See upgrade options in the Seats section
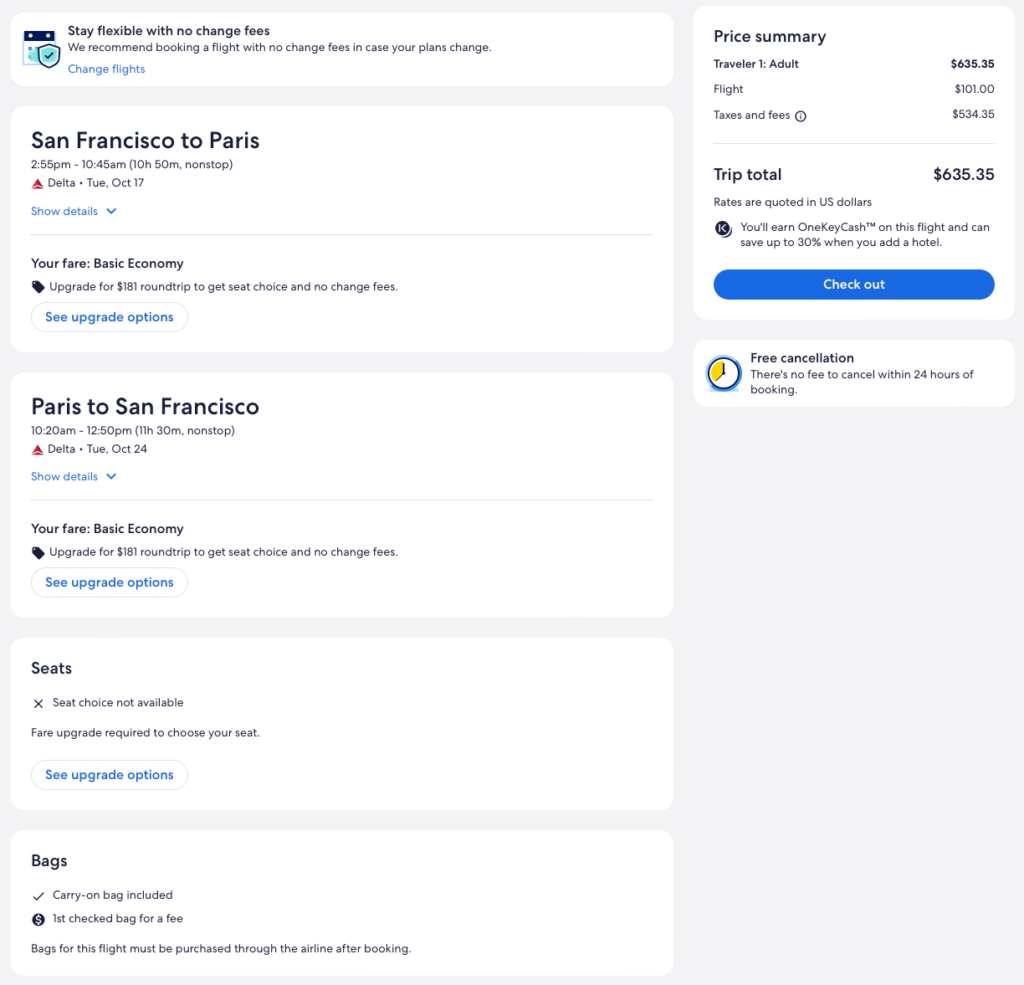The width and height of the screenshot is (1024, 985). point(109,775)
